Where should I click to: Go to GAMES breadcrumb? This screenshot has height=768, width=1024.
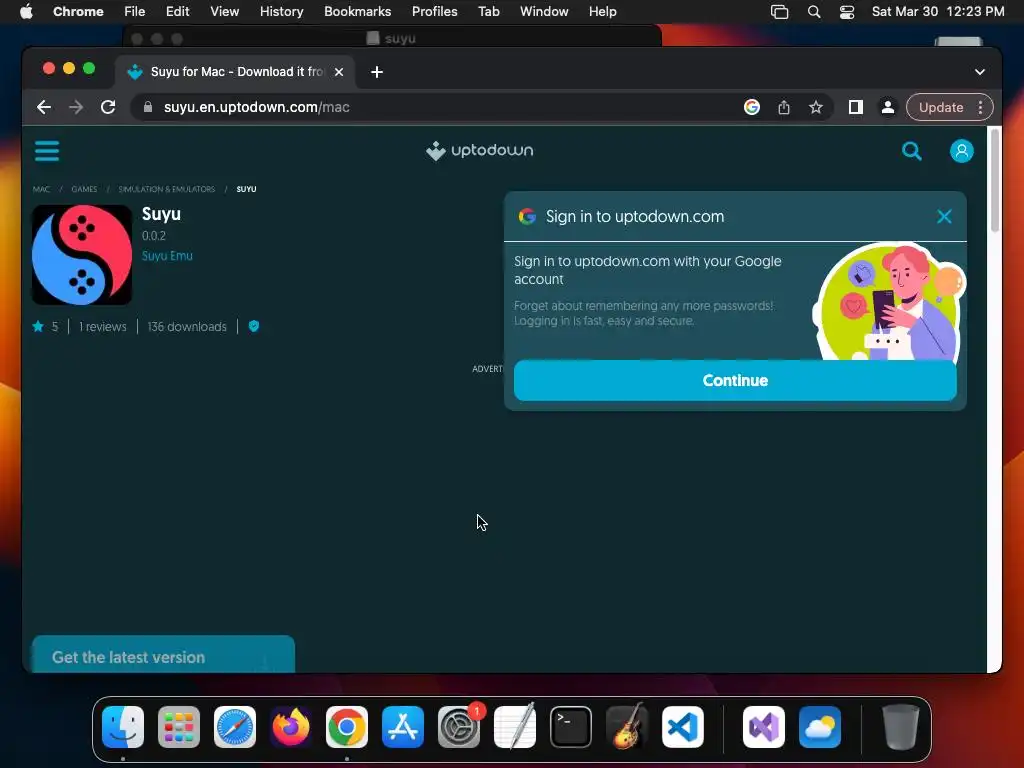click(84, 189)
